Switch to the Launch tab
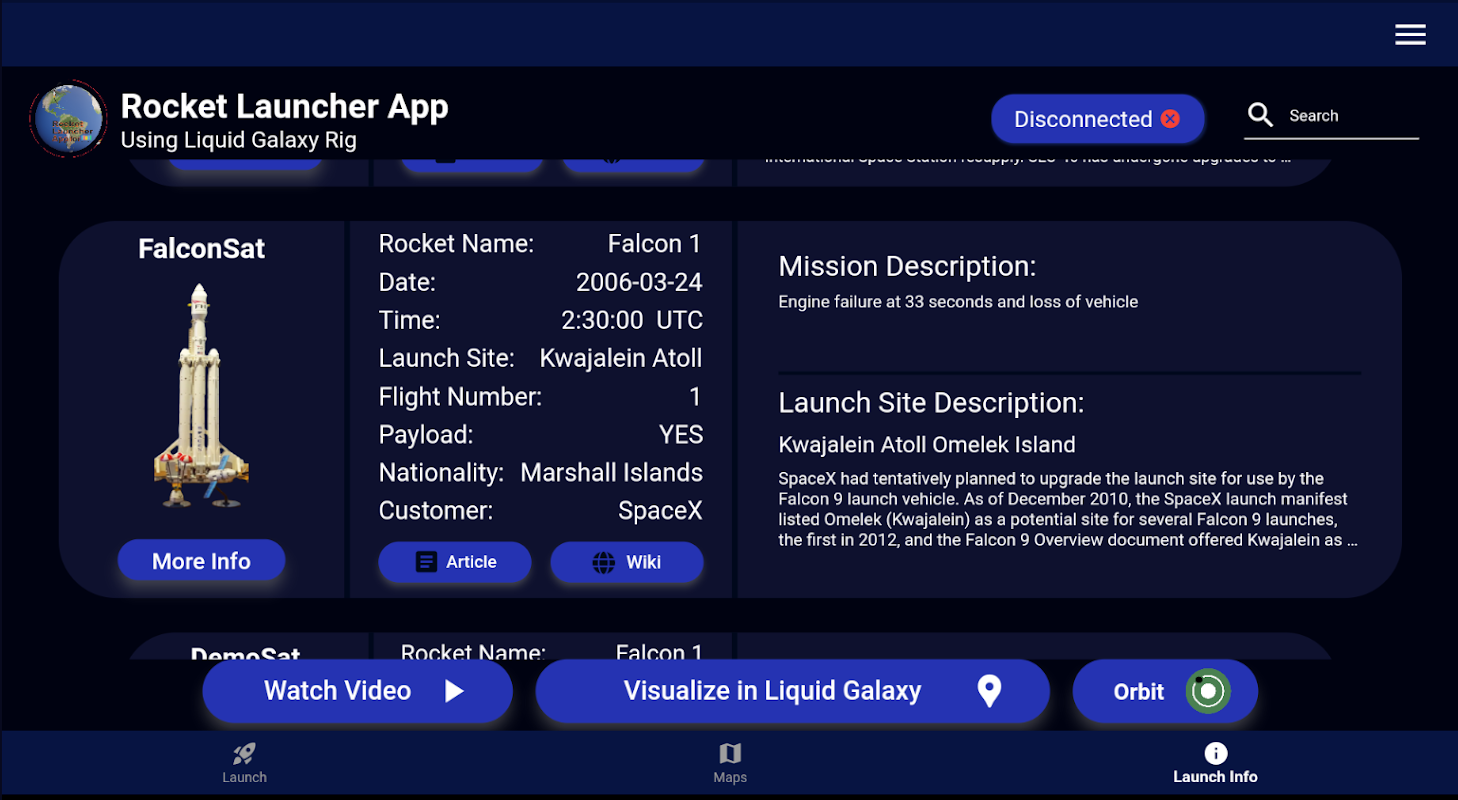 pyautogui.click(x=244, y=762)
